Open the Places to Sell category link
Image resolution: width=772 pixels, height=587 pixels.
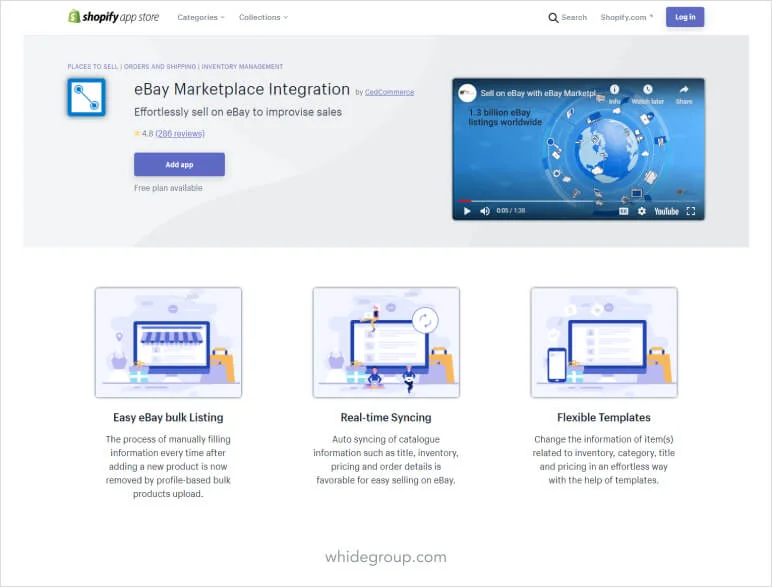[93, 66]
